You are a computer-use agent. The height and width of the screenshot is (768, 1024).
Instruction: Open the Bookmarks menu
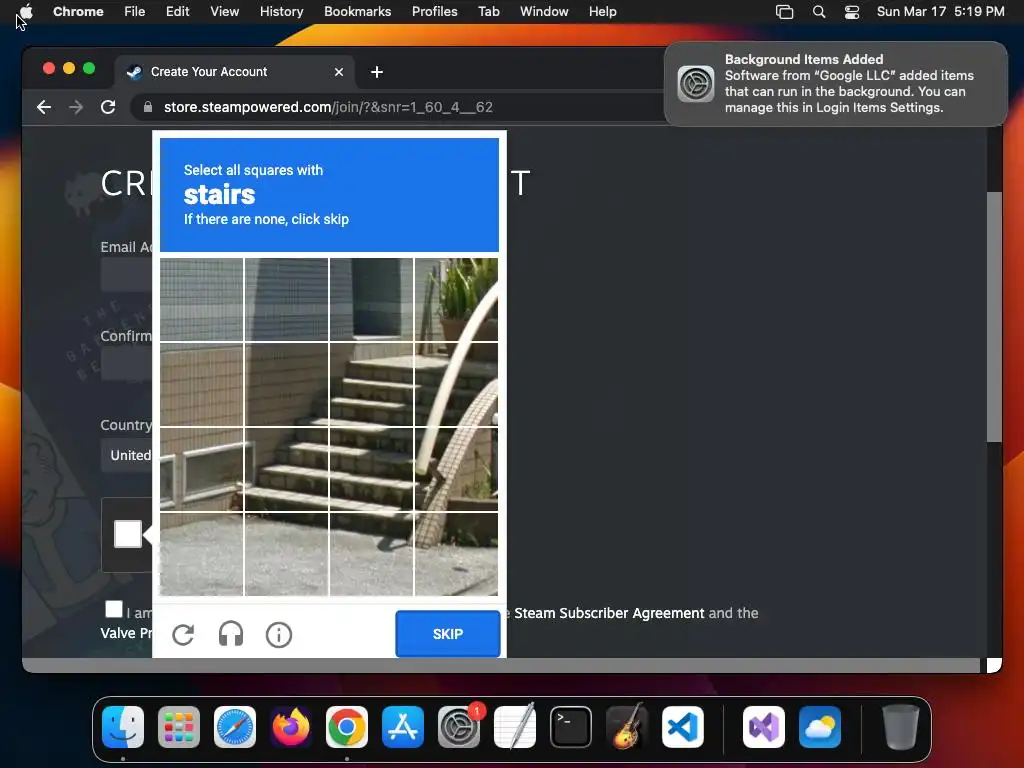point(357,12)
